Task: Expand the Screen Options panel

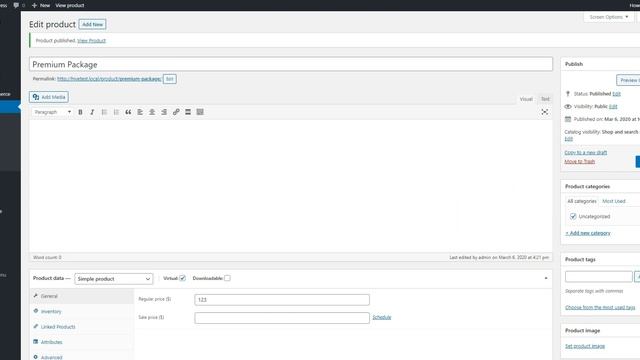Action: click(x=609, y=17)
